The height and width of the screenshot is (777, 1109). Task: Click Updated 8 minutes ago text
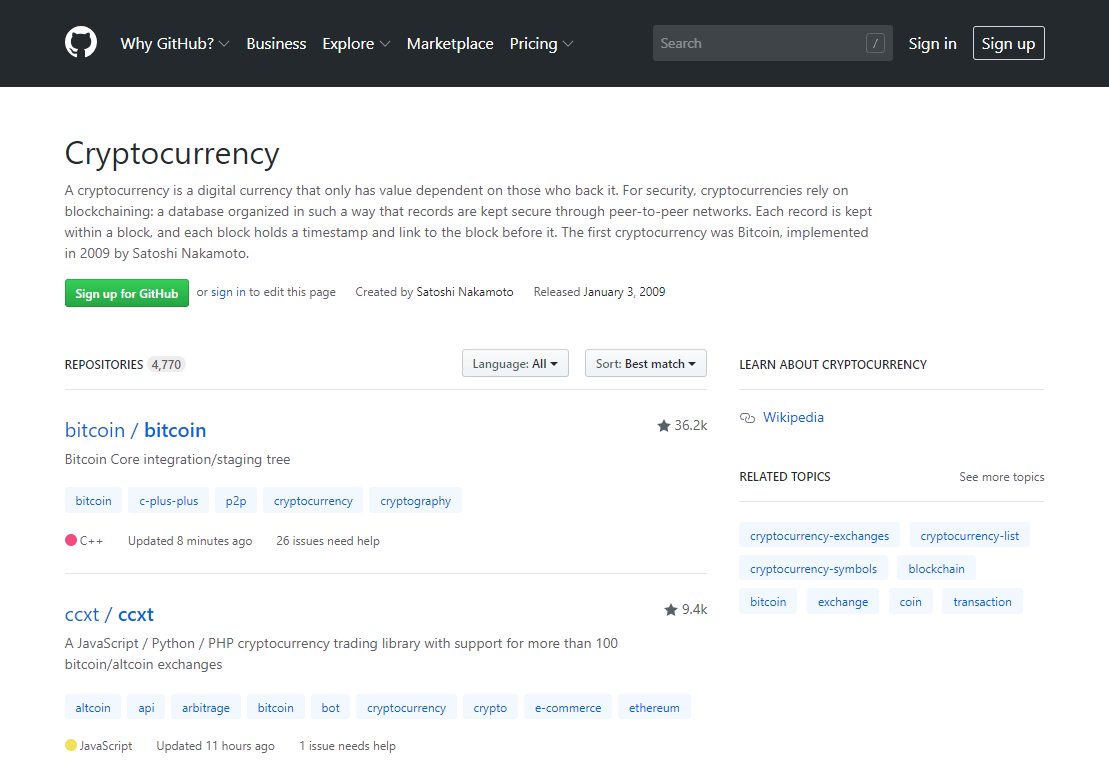(x=190, y=541)
